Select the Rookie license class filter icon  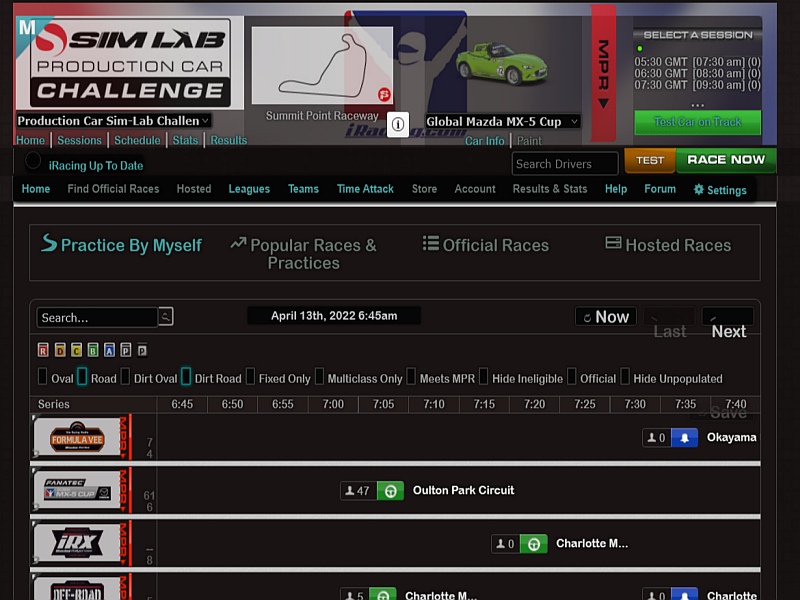43,350
